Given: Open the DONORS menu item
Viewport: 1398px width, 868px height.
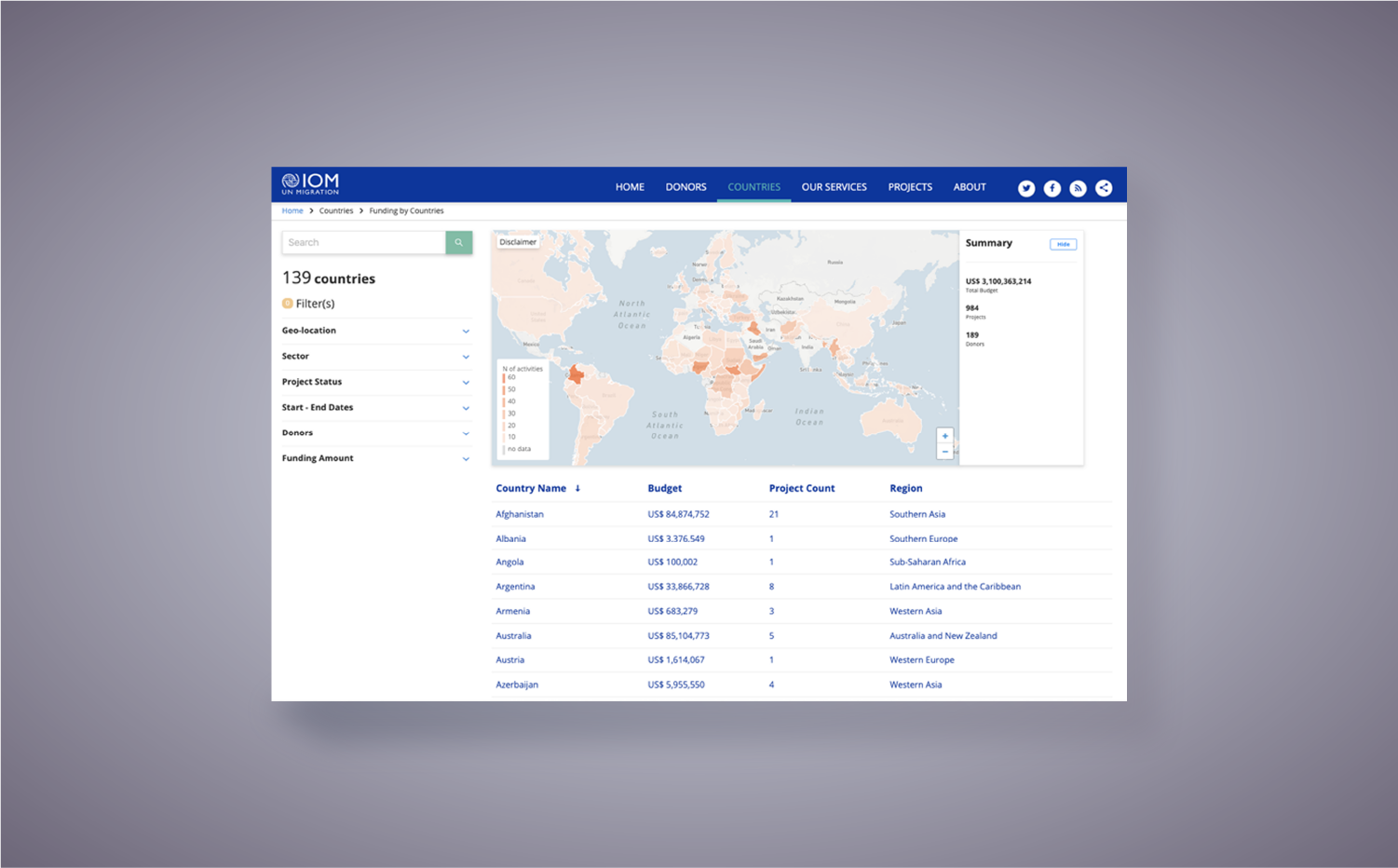Looking at the screenshot, I should click(x=686, y=187).
